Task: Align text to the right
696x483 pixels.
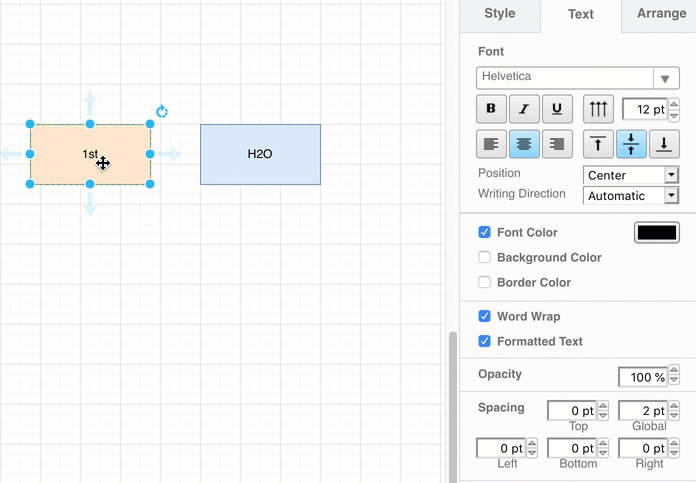Action: coord(557,144)
